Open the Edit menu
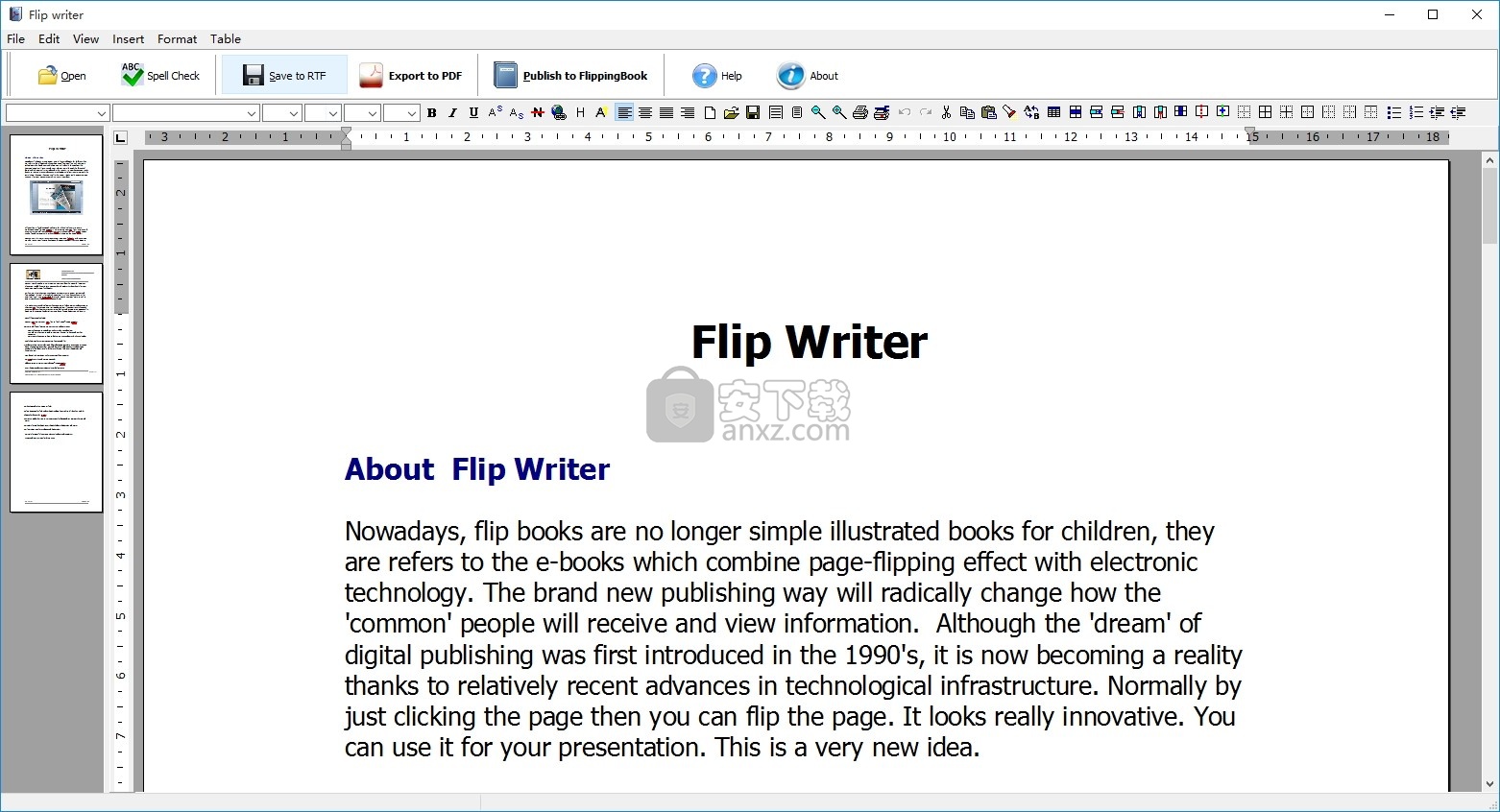 pos(49,39)
